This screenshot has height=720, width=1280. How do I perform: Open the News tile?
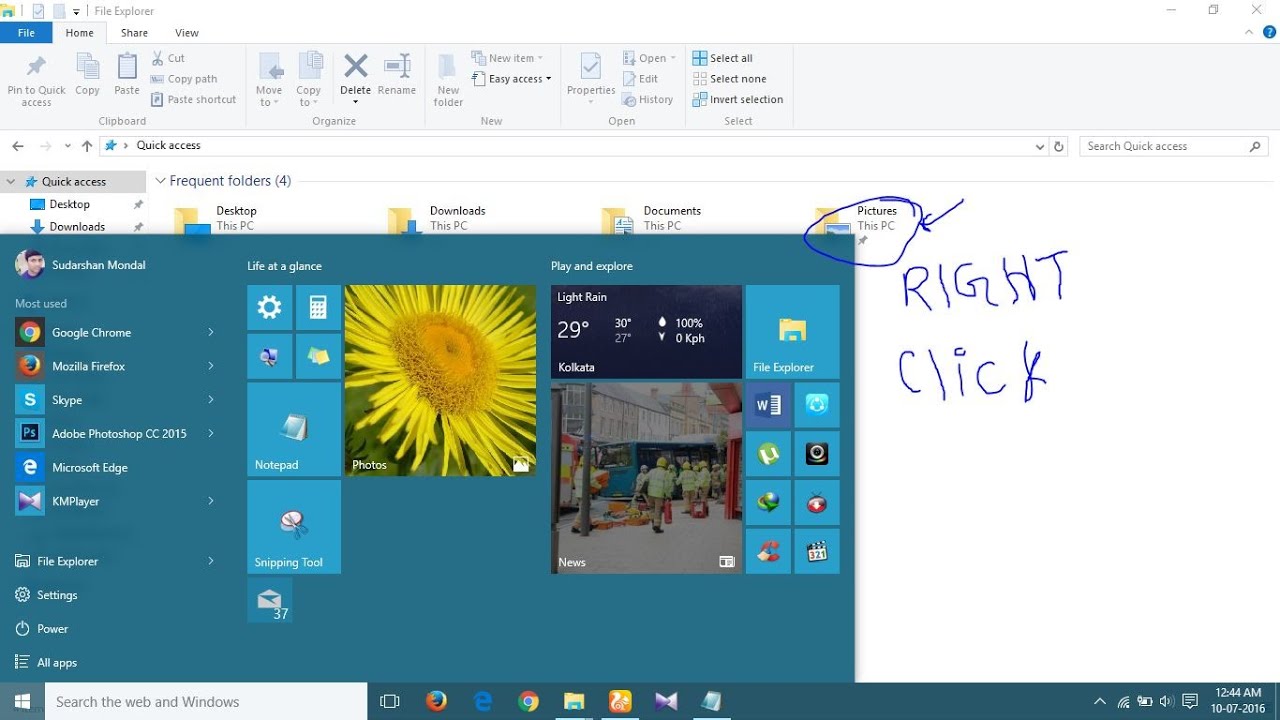click(x=646, y=478)
